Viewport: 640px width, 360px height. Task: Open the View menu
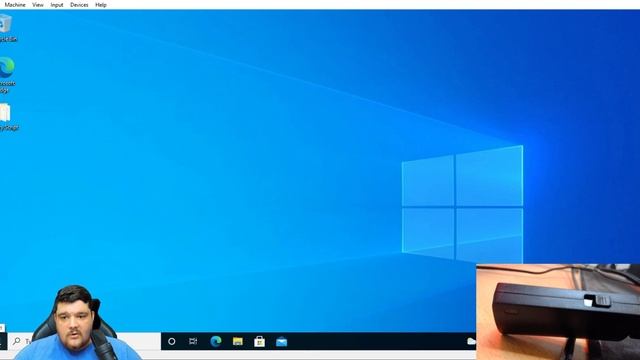pyautogui.click(x=38, y=5)
